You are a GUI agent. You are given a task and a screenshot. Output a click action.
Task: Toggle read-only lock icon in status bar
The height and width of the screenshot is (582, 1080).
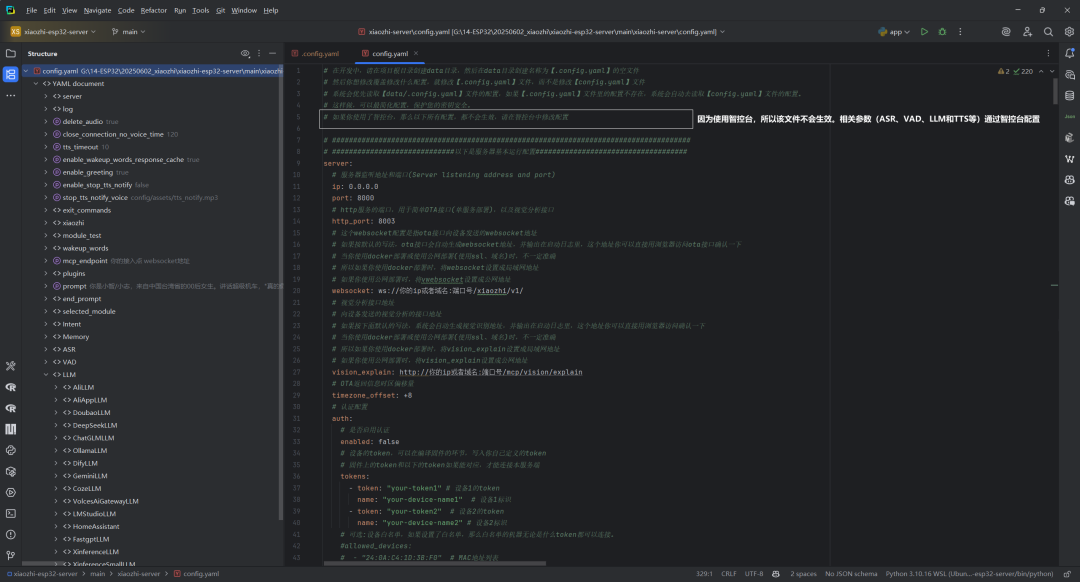(x=1067, y=574)
